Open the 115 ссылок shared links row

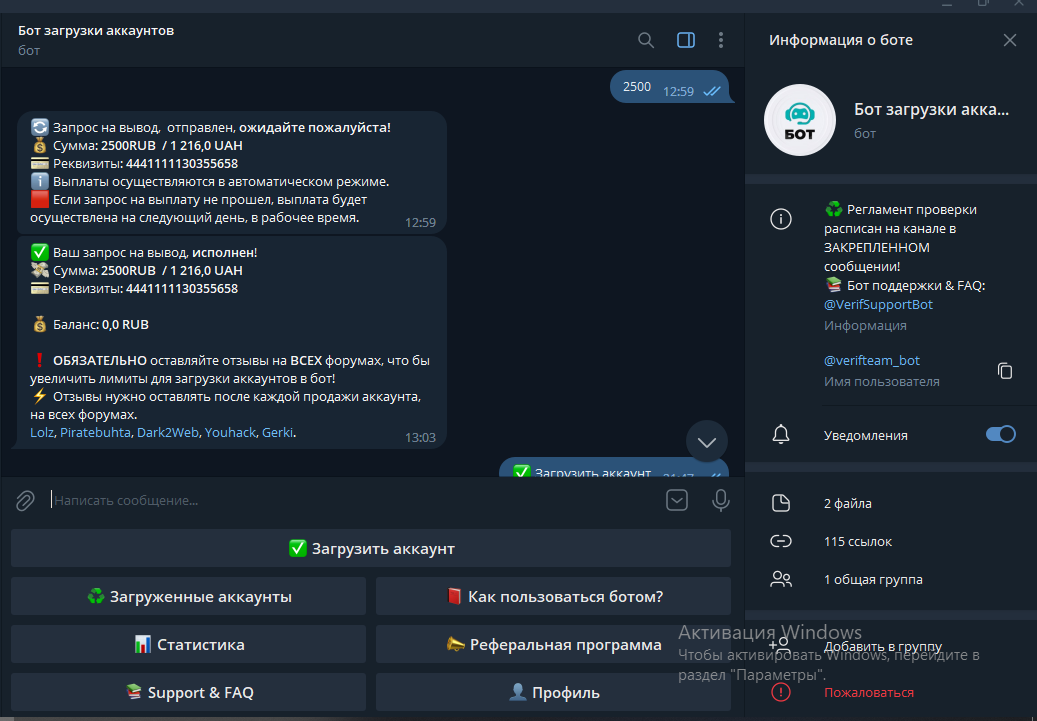point(857,541)
